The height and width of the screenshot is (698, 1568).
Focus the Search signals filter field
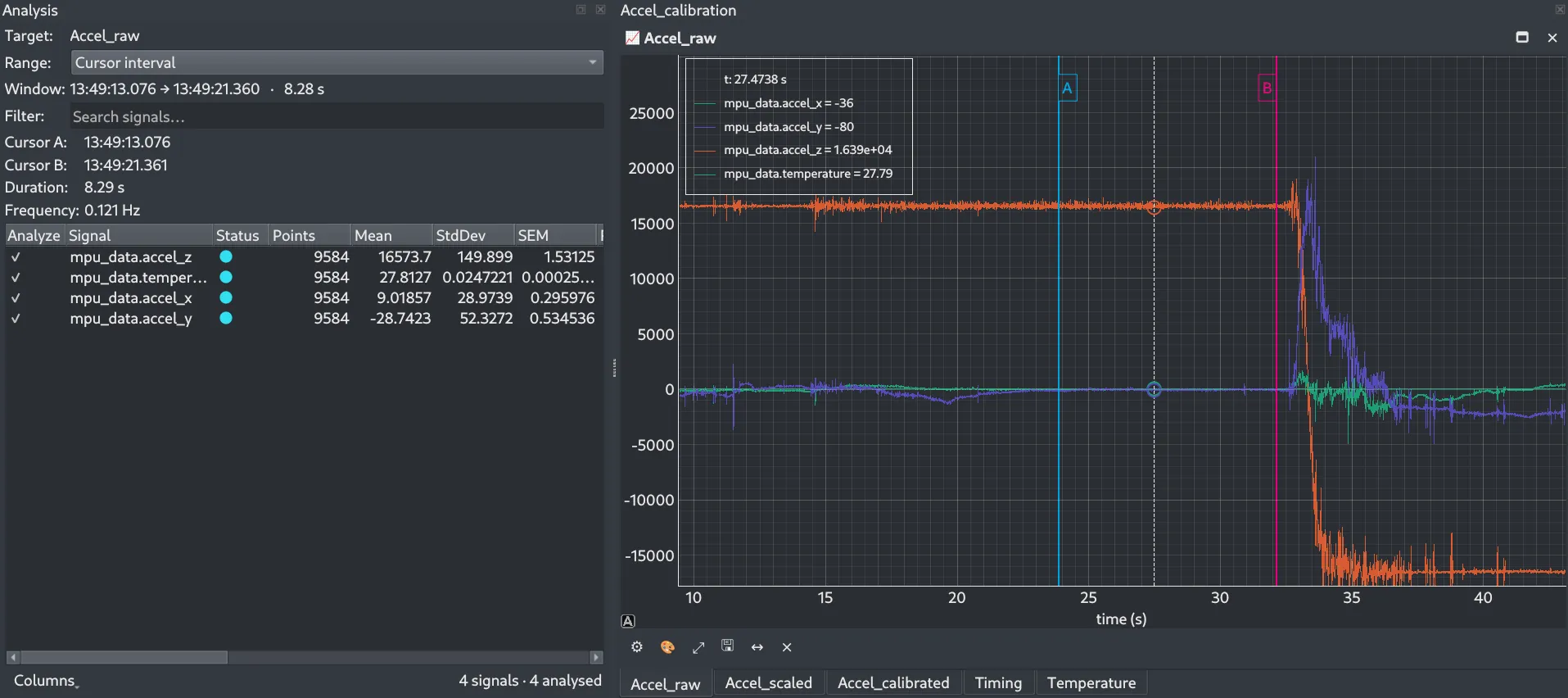point(336,117)
